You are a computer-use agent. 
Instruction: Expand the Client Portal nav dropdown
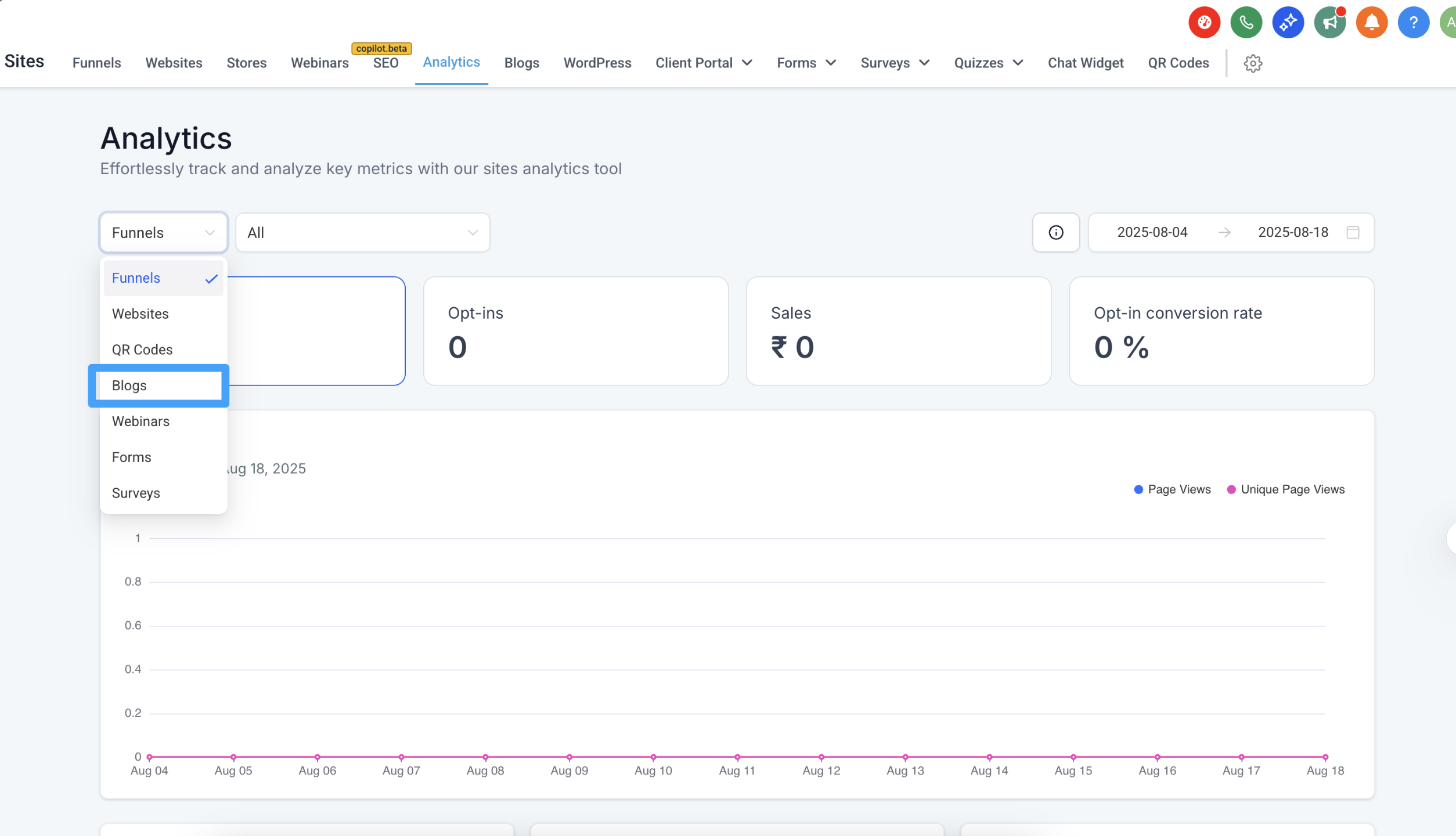(704, 63)
